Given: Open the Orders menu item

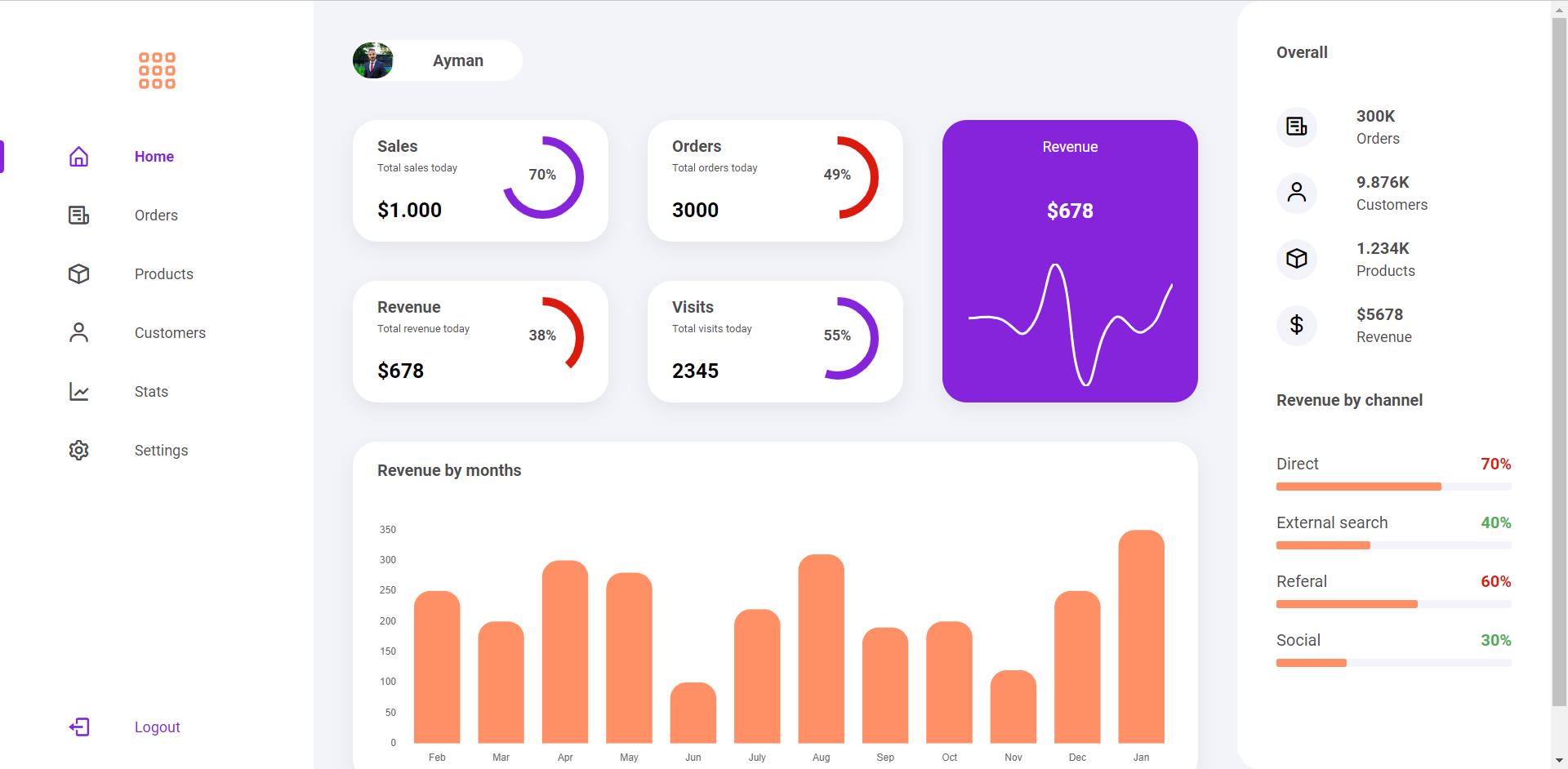Looking at the screenshot, I should tap(156, 216).
